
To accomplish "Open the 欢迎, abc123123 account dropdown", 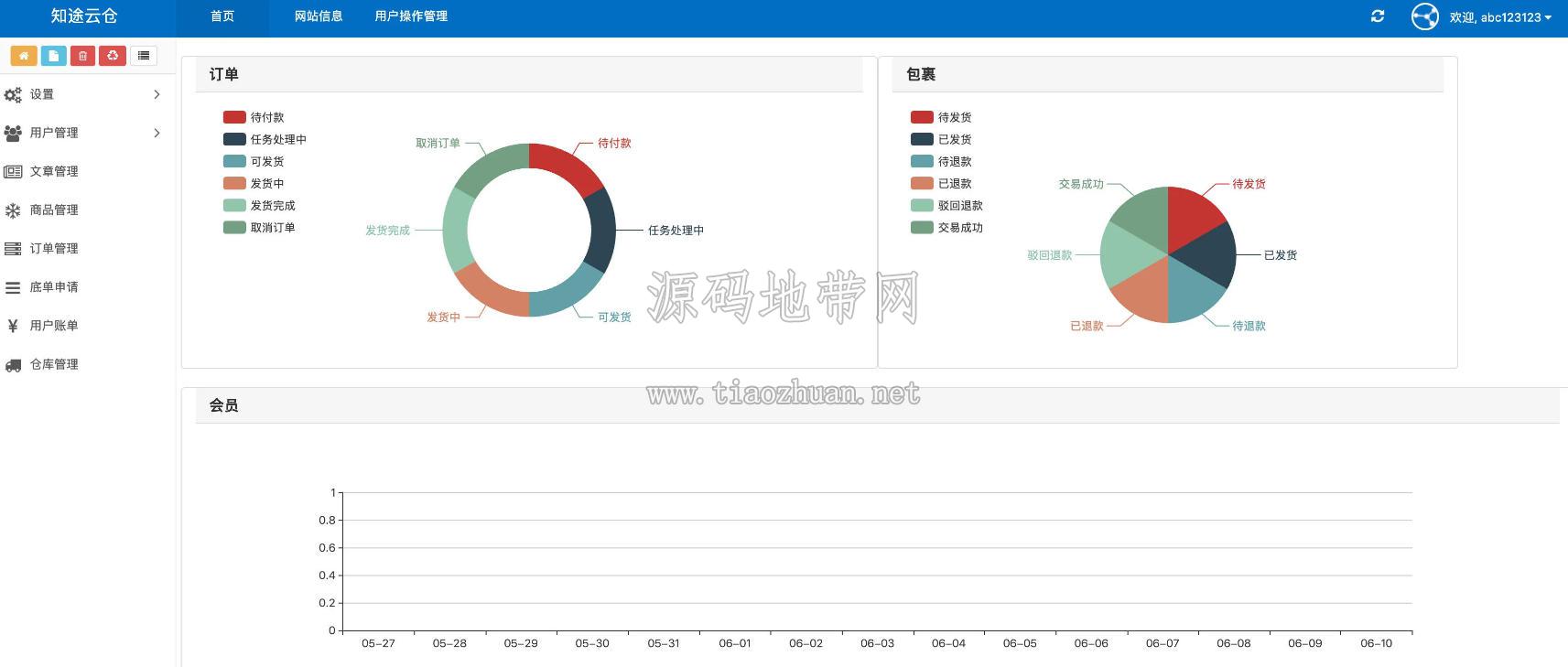I will (1500, 17).
